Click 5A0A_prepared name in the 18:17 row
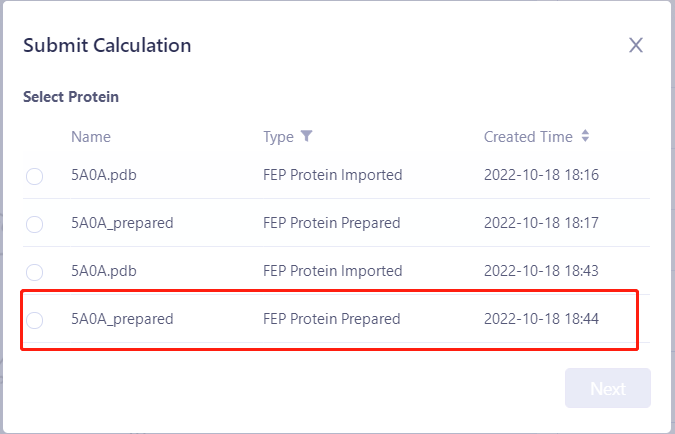 pyautogui.click(x=122, y=223)
